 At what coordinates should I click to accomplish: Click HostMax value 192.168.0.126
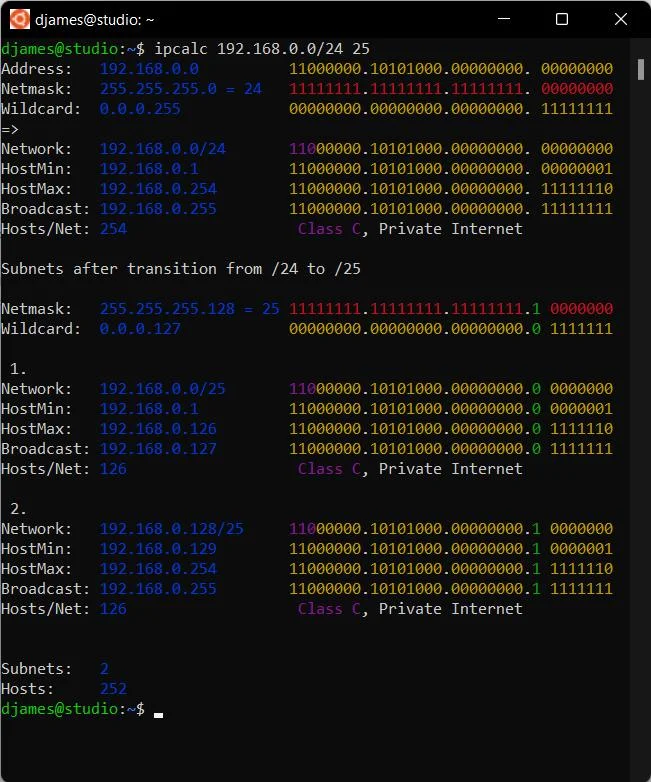[x=158, y=428]
